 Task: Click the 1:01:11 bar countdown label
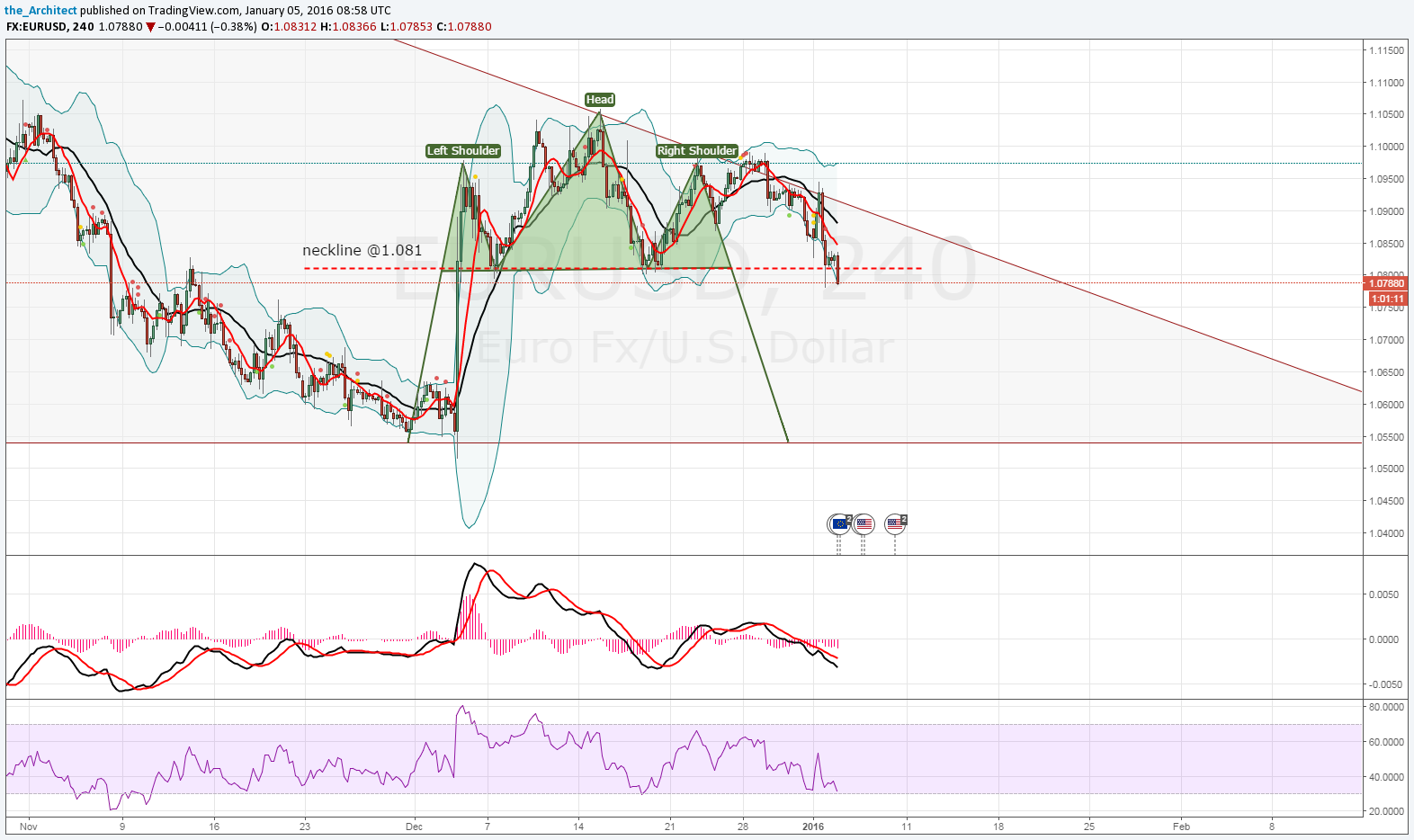tap(1387, 299)
